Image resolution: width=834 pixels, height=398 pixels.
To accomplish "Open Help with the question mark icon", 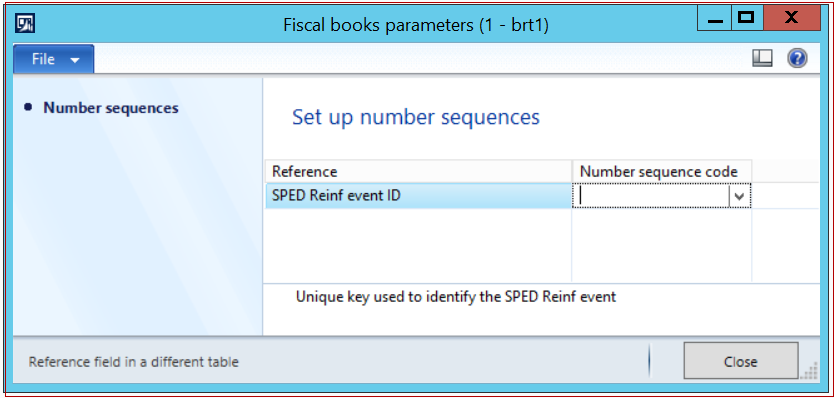I will coord(797,58).
